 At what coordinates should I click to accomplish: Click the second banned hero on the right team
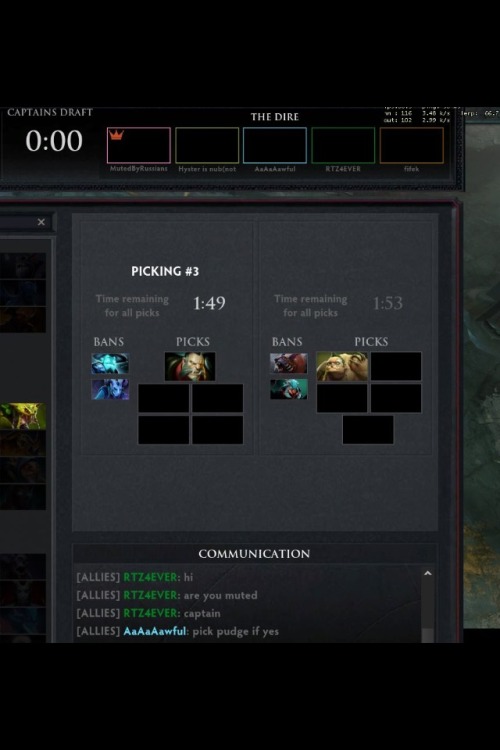pyautogui.click(x=289, y=389)
